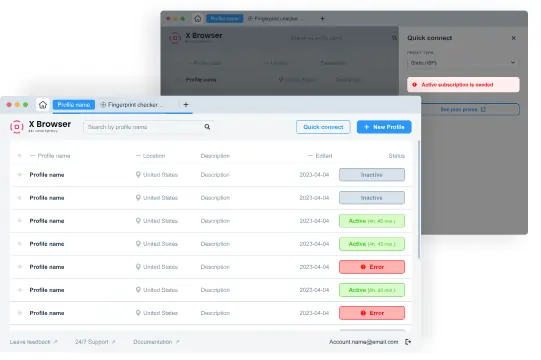The width and height of the screenshot is (541, 360).
Task: Click Error status in fifth profile row
Action: click(x=372, y=267)
